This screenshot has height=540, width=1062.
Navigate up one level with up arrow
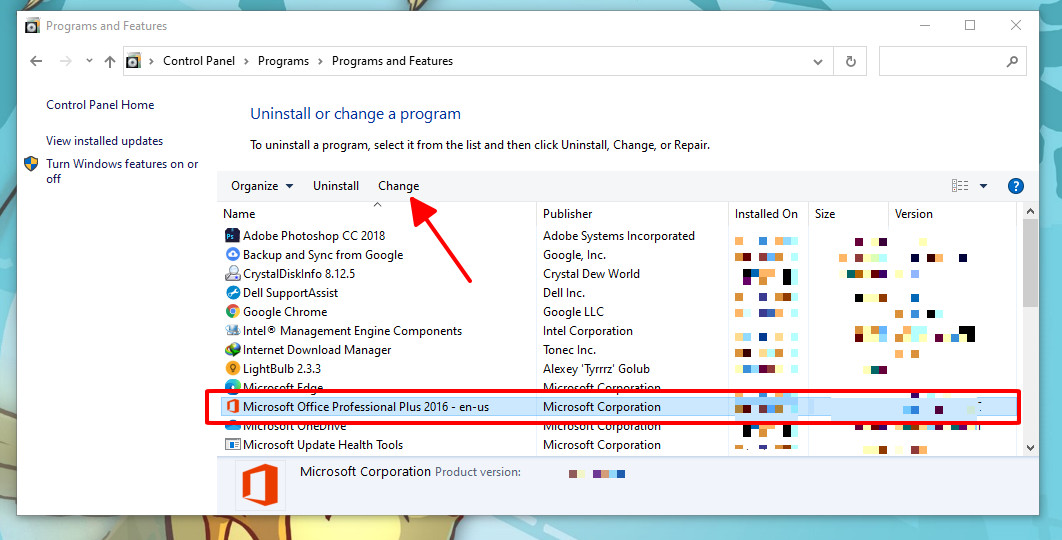coord(110,61)
